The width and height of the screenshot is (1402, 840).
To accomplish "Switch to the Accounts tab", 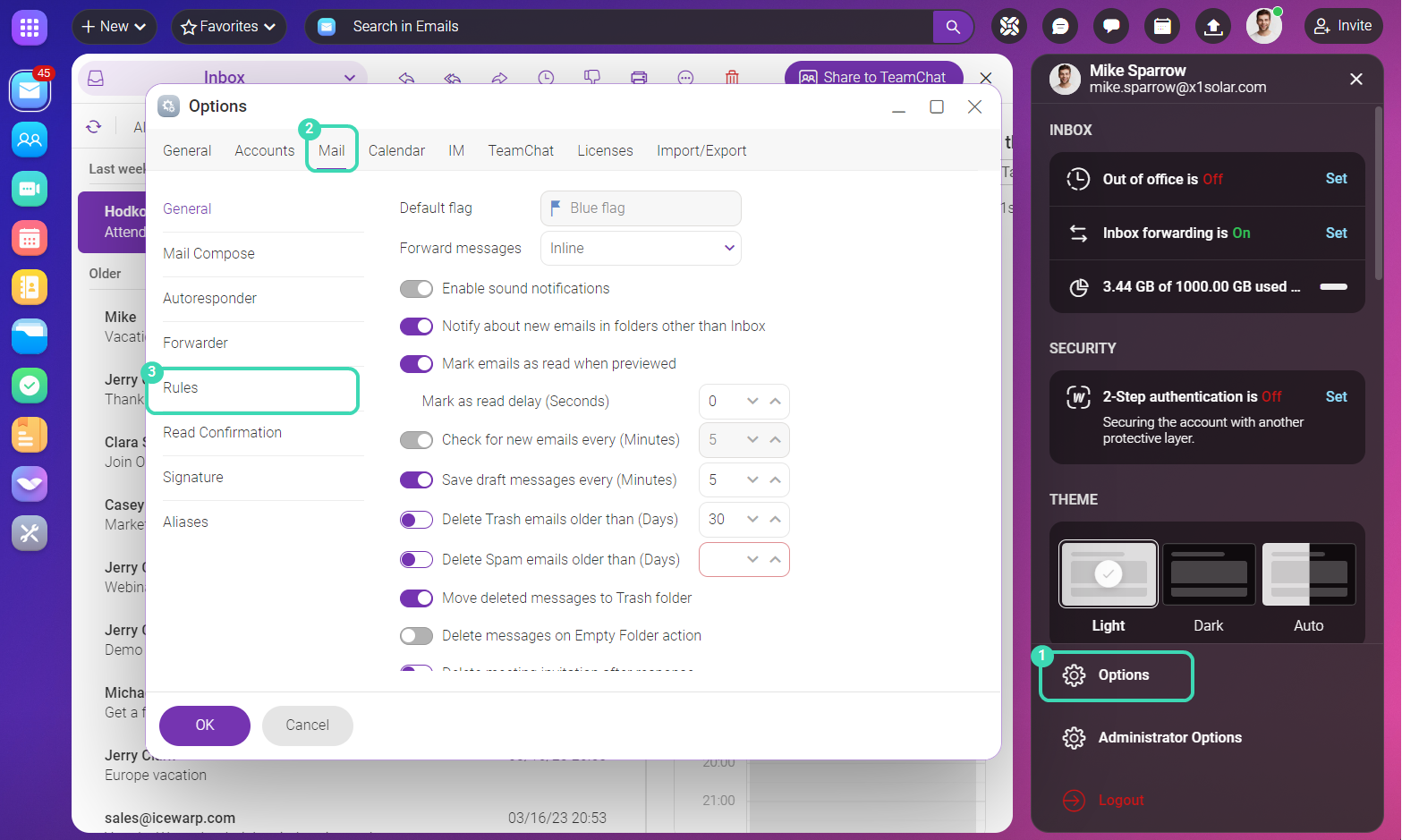I will 265,150.
